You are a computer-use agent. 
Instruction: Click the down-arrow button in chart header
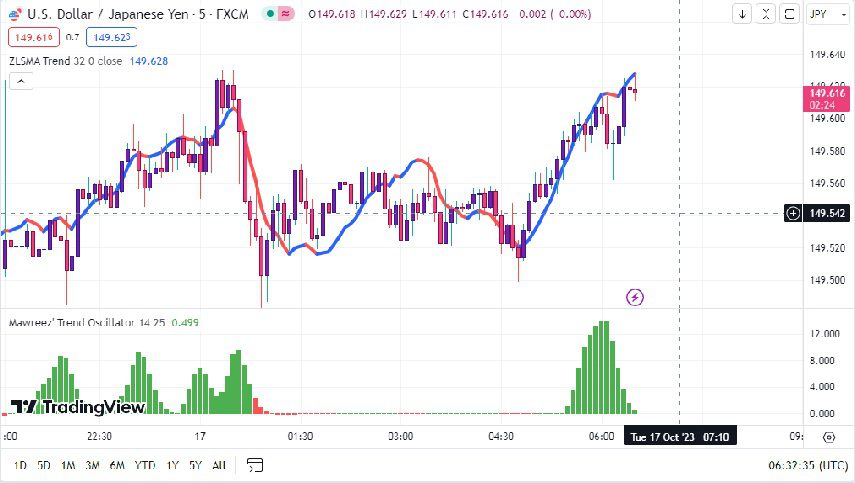[x=742, y=14]
